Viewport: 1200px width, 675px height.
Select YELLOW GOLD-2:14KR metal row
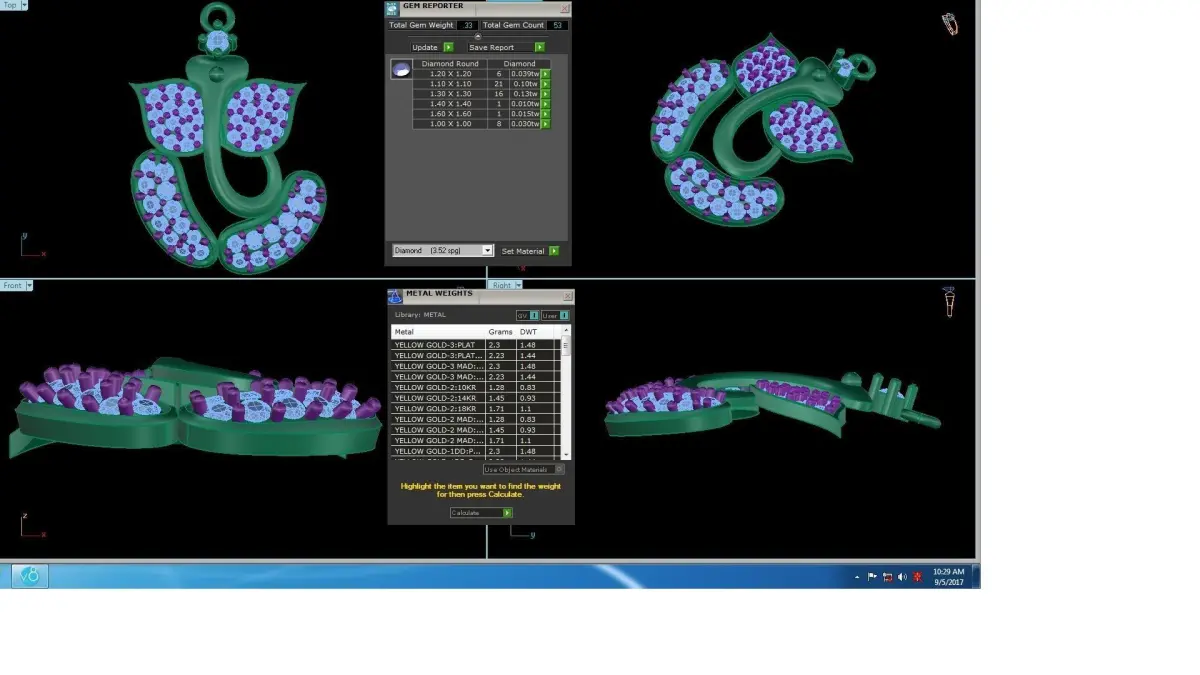[475, 398]
